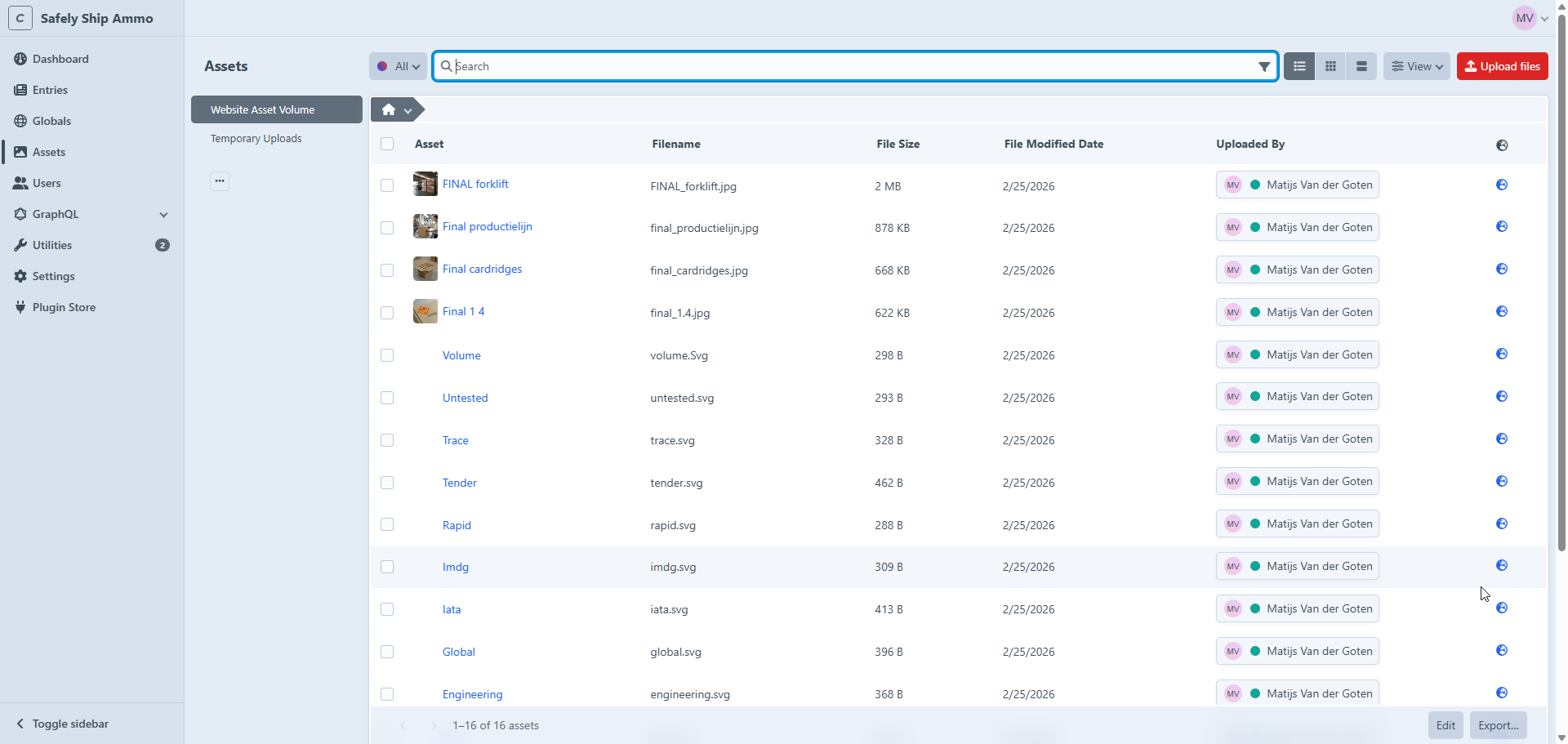The height and width of the screenshot is (744, 1568).
Task: Check the Untested row checkbox
Action: click(387, 398)
